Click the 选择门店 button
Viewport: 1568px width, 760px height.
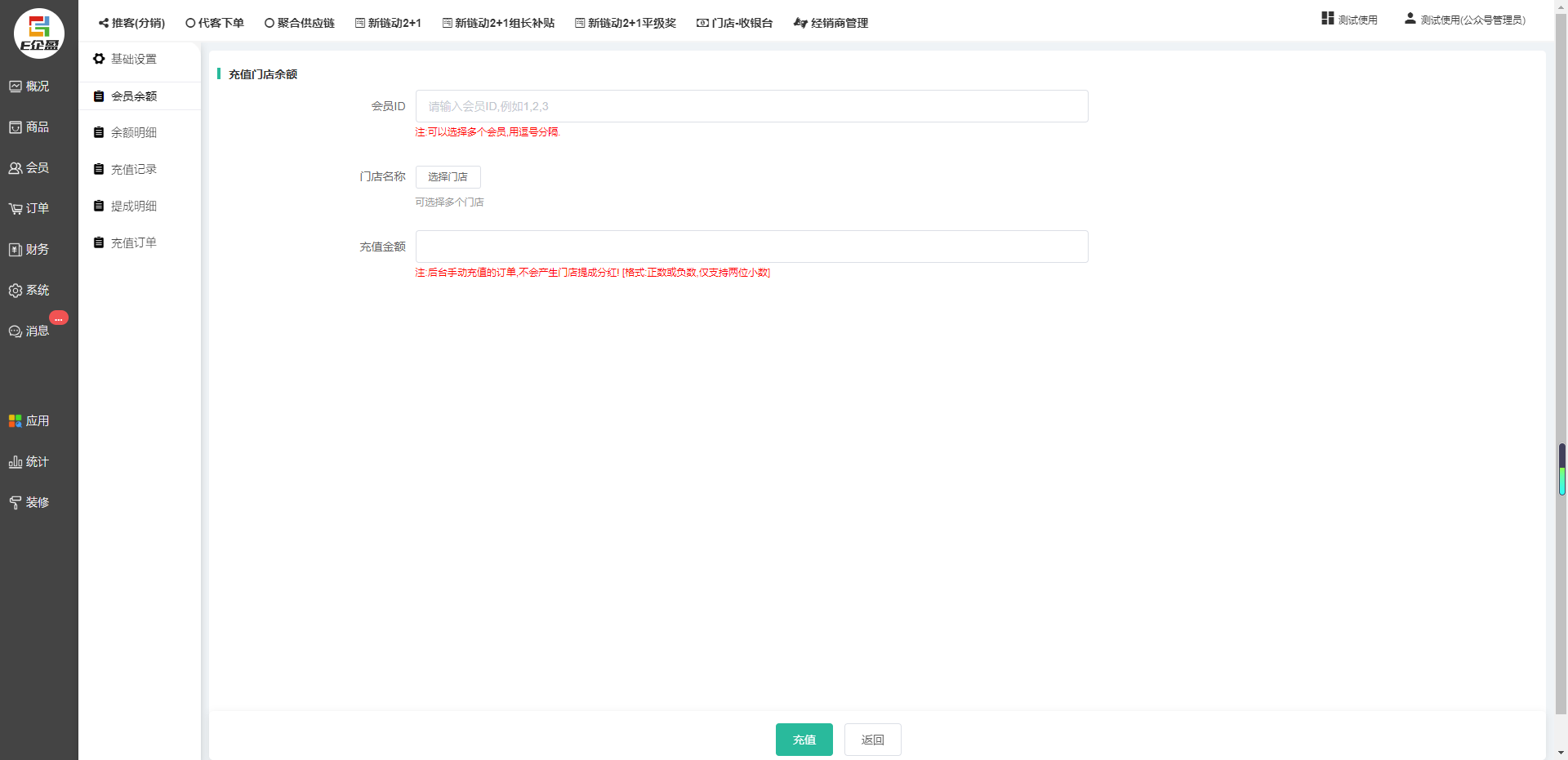click(448, 177)
